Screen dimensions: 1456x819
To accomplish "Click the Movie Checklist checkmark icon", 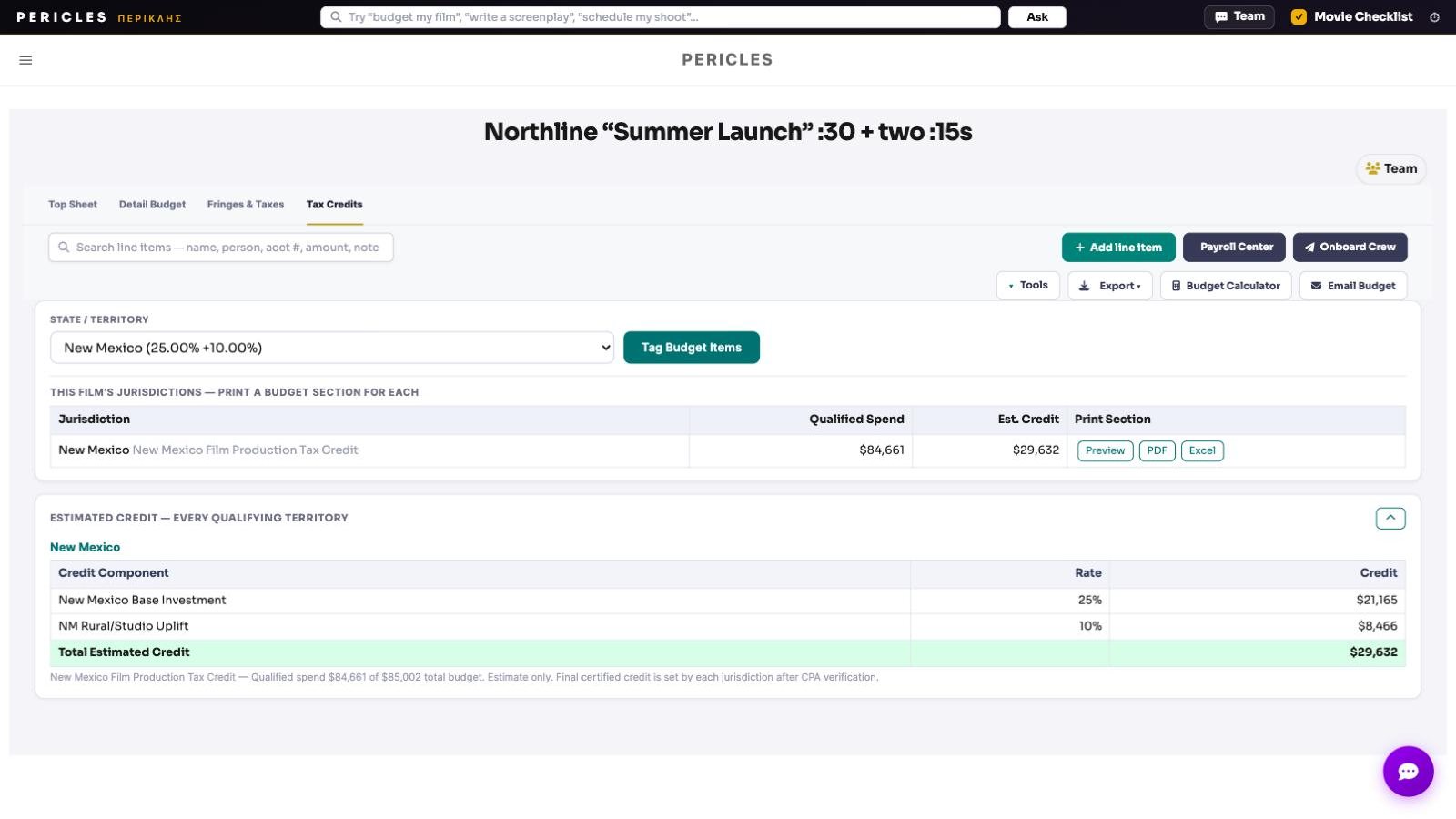I will pyautogui.click(x=1299, y=17).
